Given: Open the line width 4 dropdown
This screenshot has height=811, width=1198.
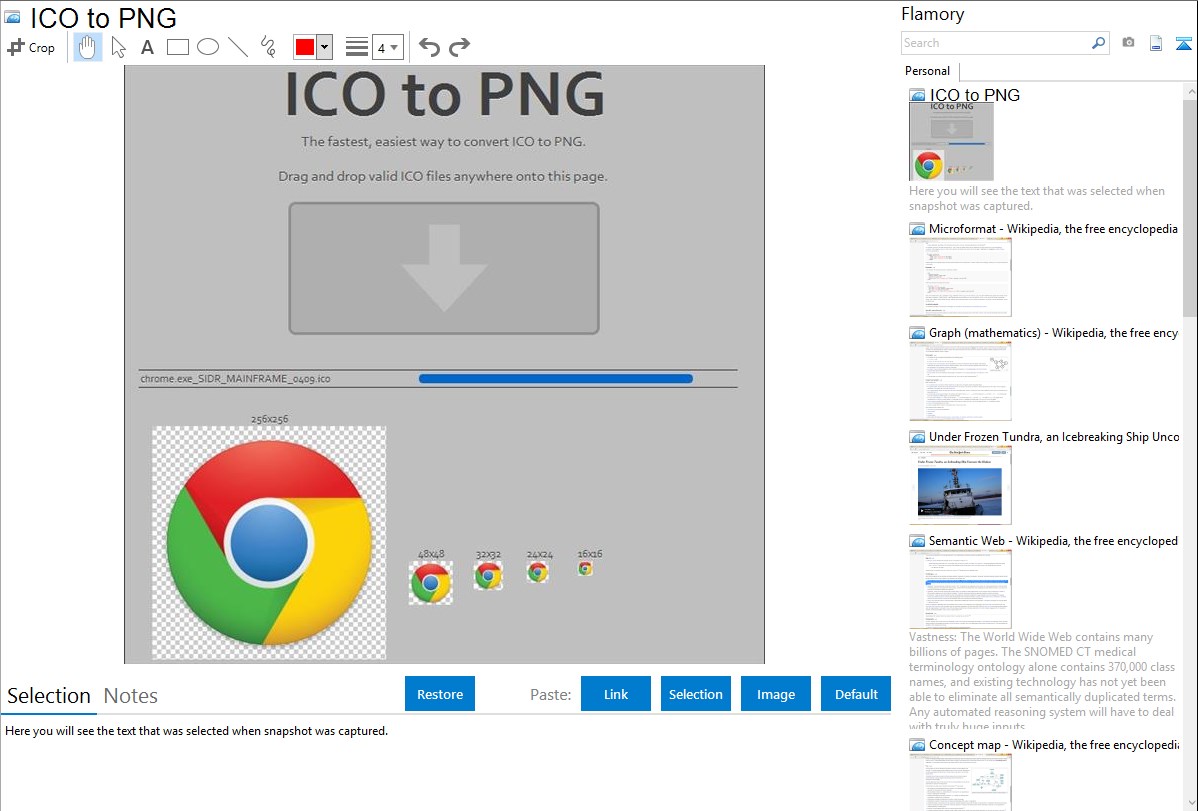Looking at the screenshot, I should [x=387, y=47].
